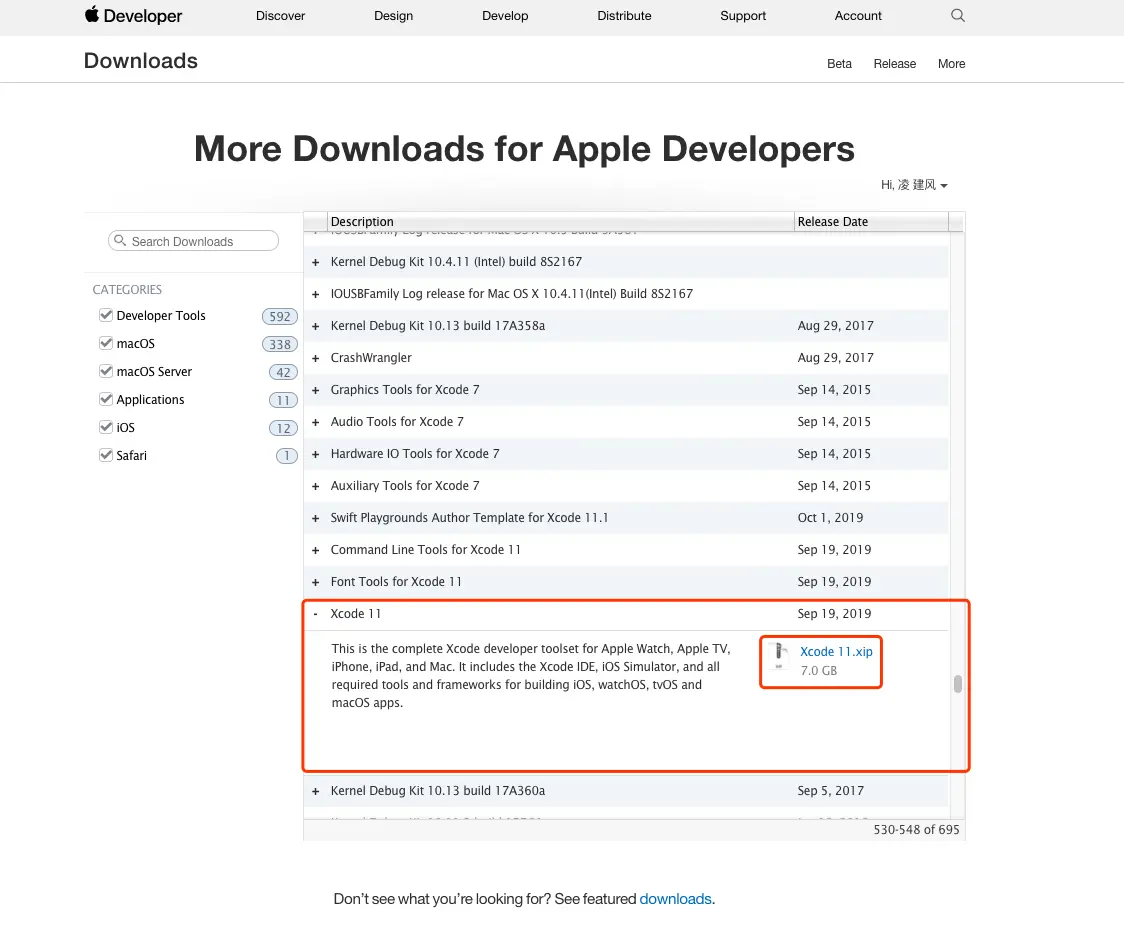Collapse the Xcode 11 row
The image size is (1124, 940).
tap(315, 614)
